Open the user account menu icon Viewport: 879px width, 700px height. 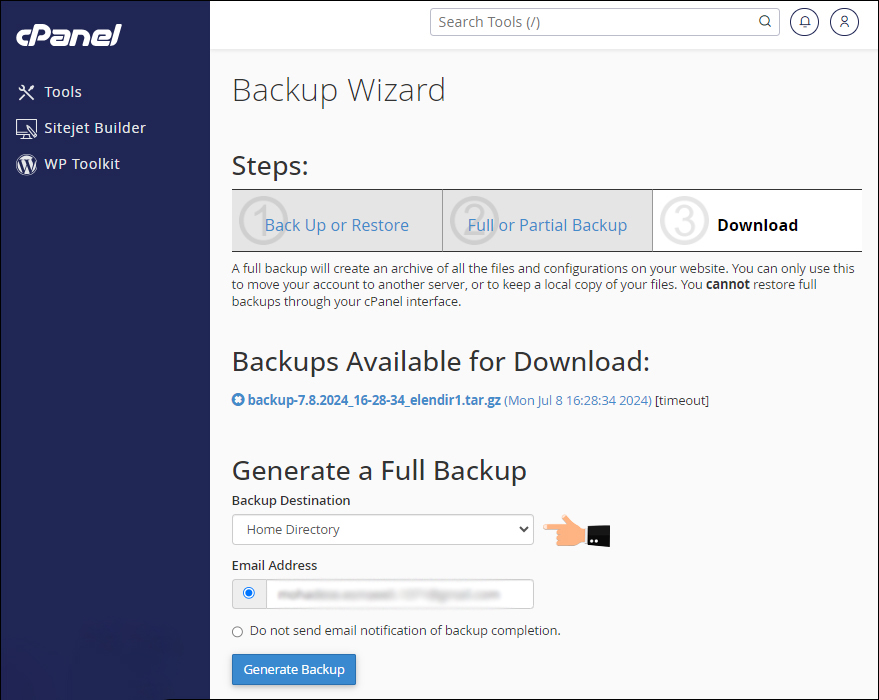pyautogui.click(x=844, y=22)
